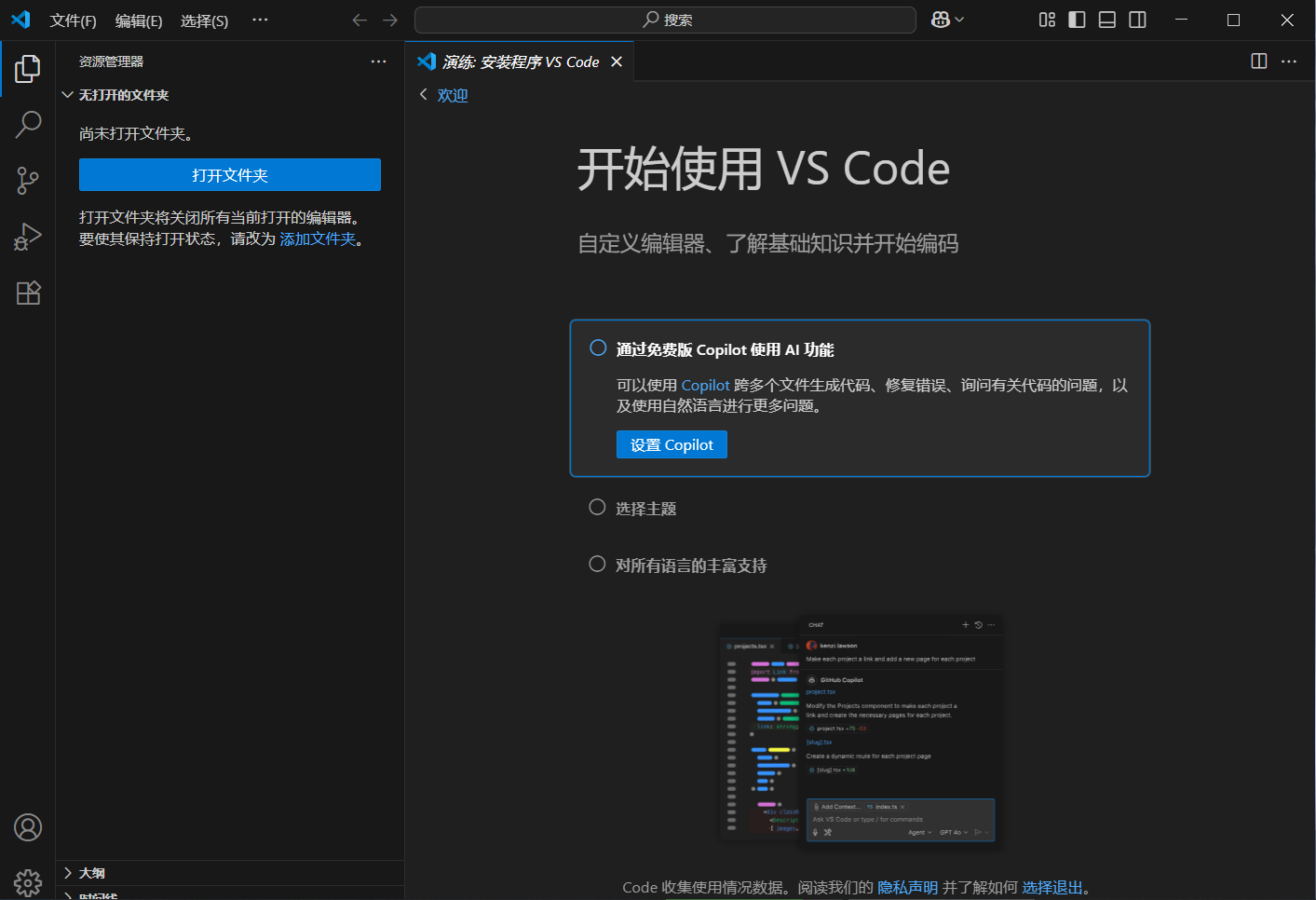Select the Source Control icon
This screenshot has height=900, width=1316.
[27, 181]
